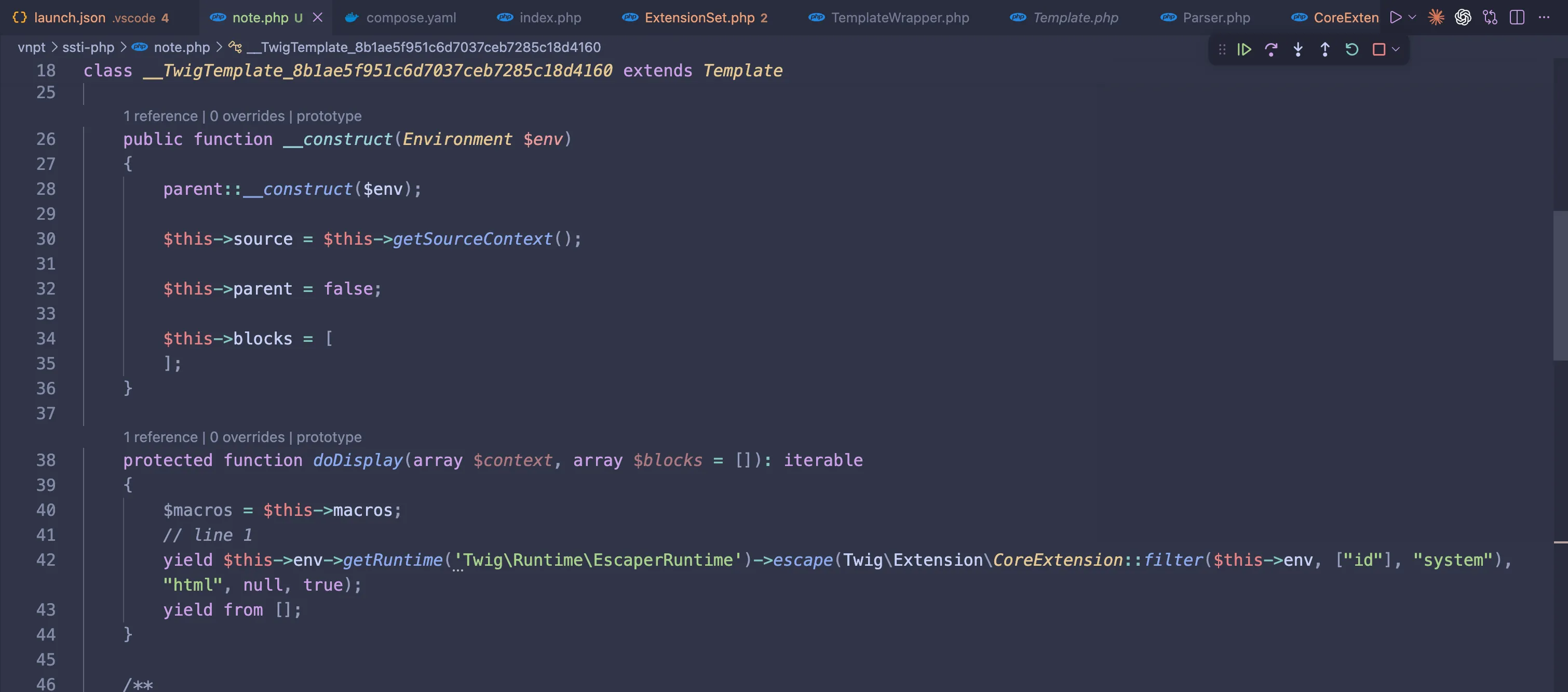Open the More Actions ellipsis menu
This screenshot has height=692, width=1568.
(x=1544, y=17)
